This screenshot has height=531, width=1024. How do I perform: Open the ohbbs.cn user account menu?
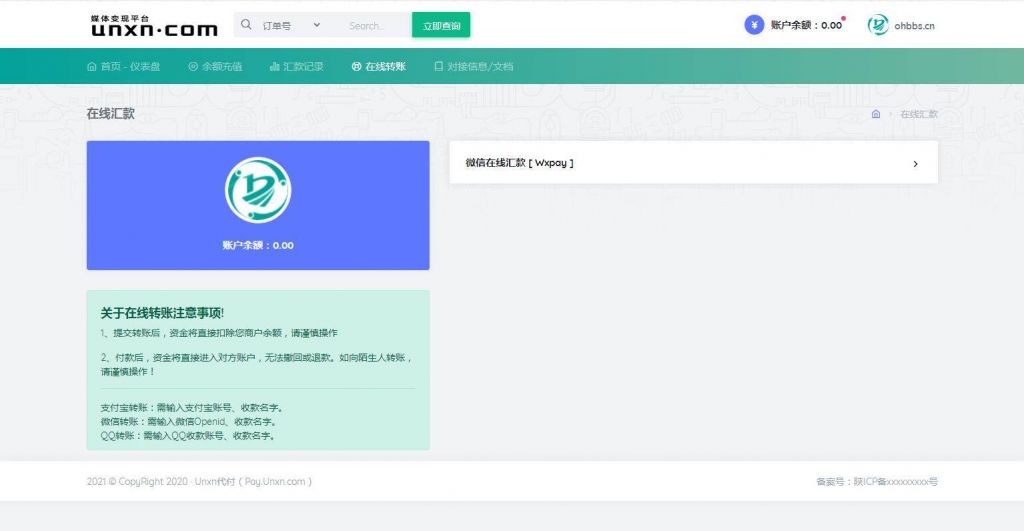(x=915, y=26)
